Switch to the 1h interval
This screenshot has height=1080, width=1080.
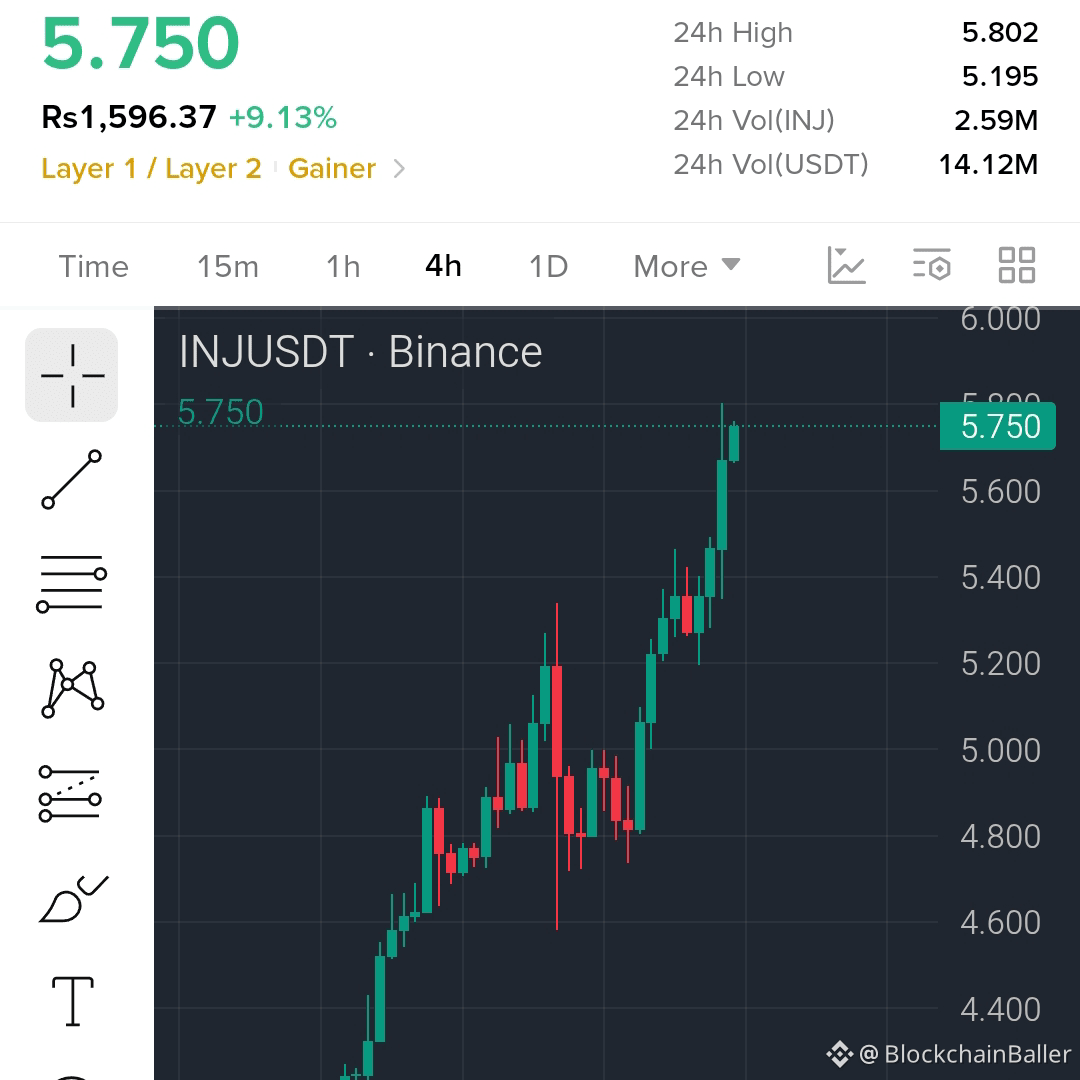[343, 267]
